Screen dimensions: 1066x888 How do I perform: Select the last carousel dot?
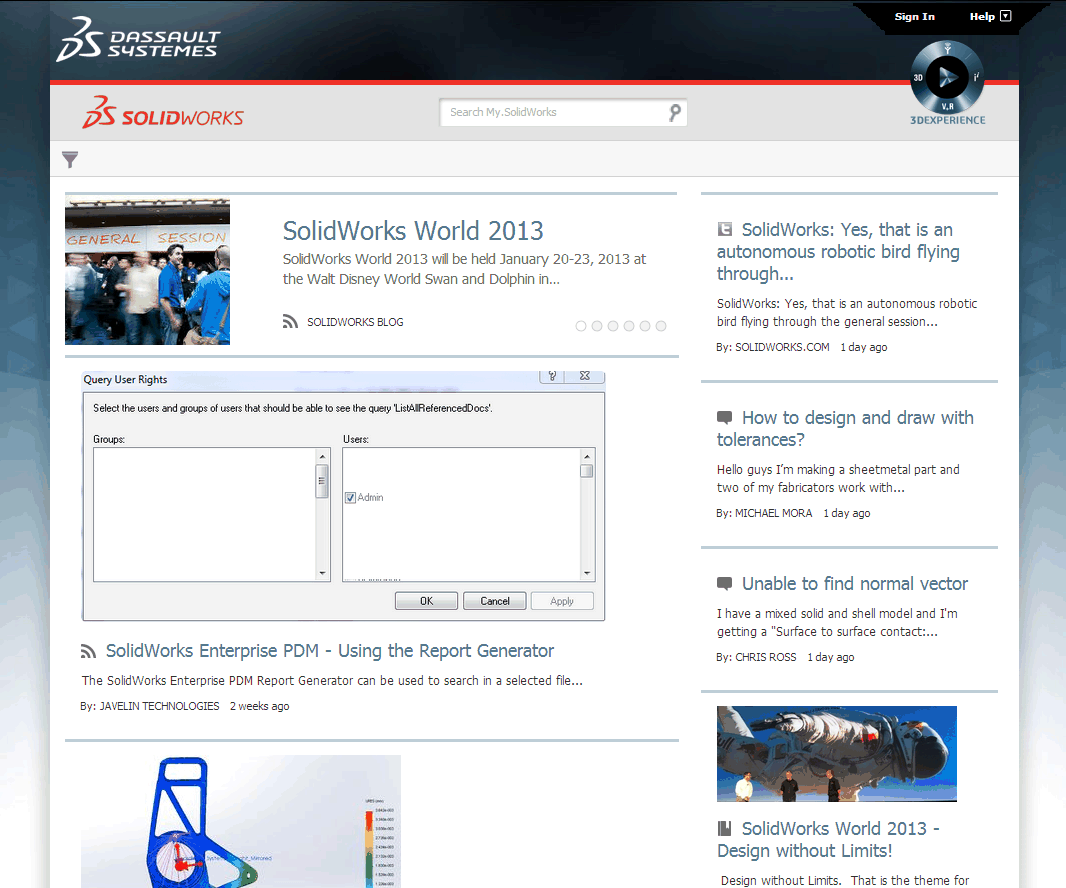pyautogui.click(x=661, y=326)
